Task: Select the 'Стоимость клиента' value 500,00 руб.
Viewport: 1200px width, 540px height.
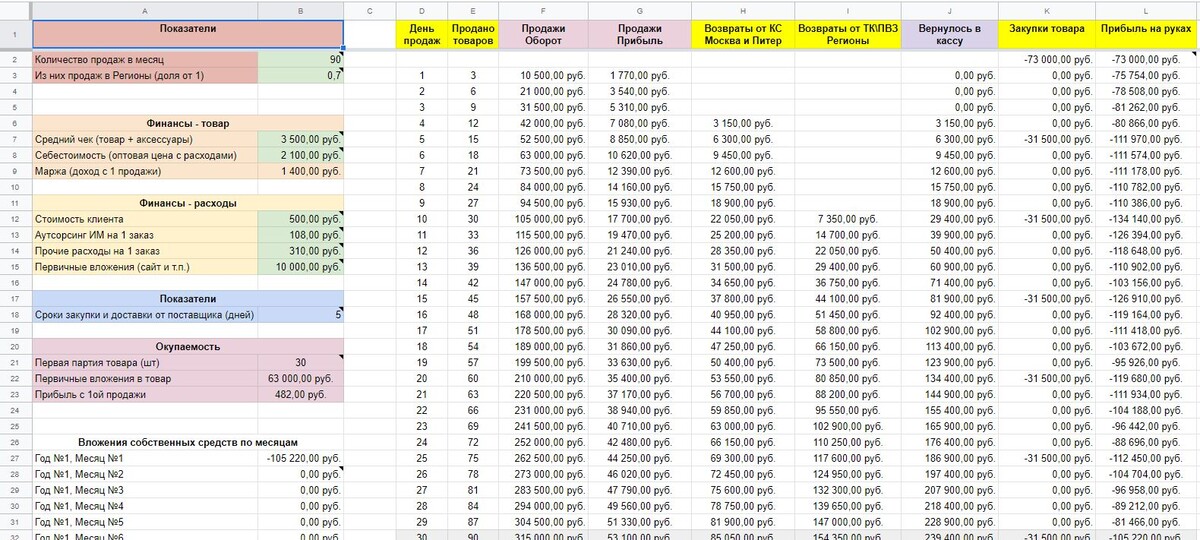Action: pos(301,219)
